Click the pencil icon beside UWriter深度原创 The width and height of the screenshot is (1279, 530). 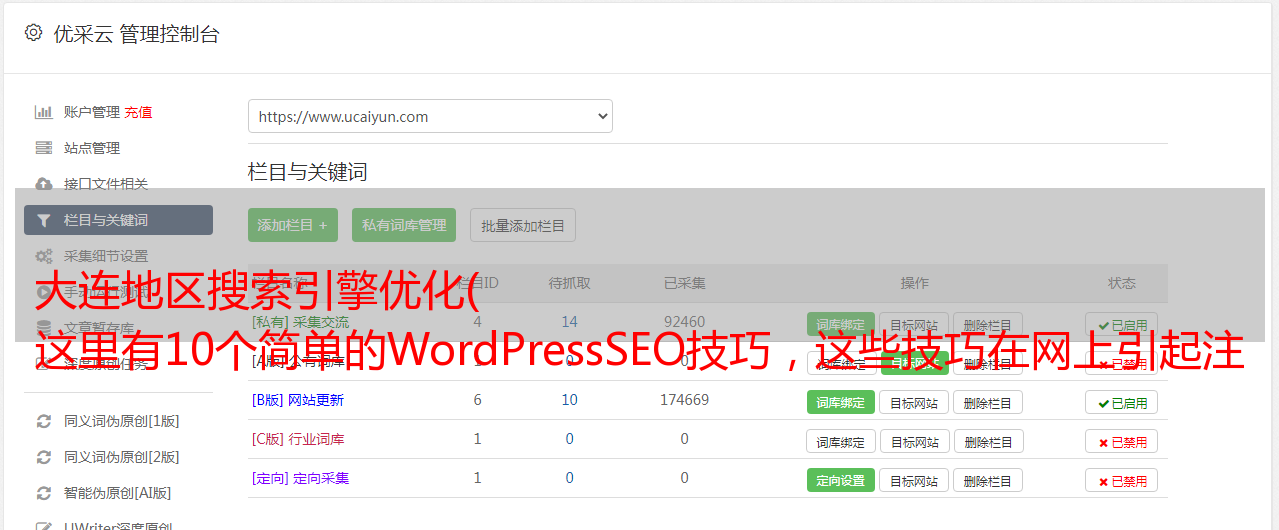(43, 526)
